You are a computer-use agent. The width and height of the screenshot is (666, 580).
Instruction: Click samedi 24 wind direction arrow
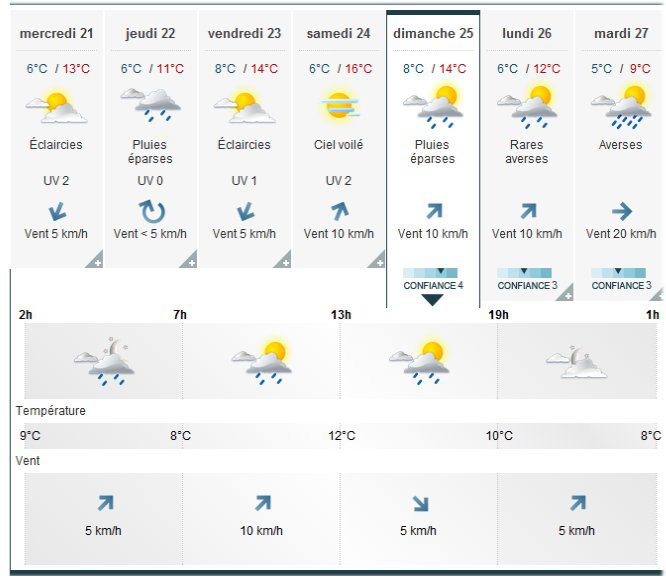pos(339,211)
